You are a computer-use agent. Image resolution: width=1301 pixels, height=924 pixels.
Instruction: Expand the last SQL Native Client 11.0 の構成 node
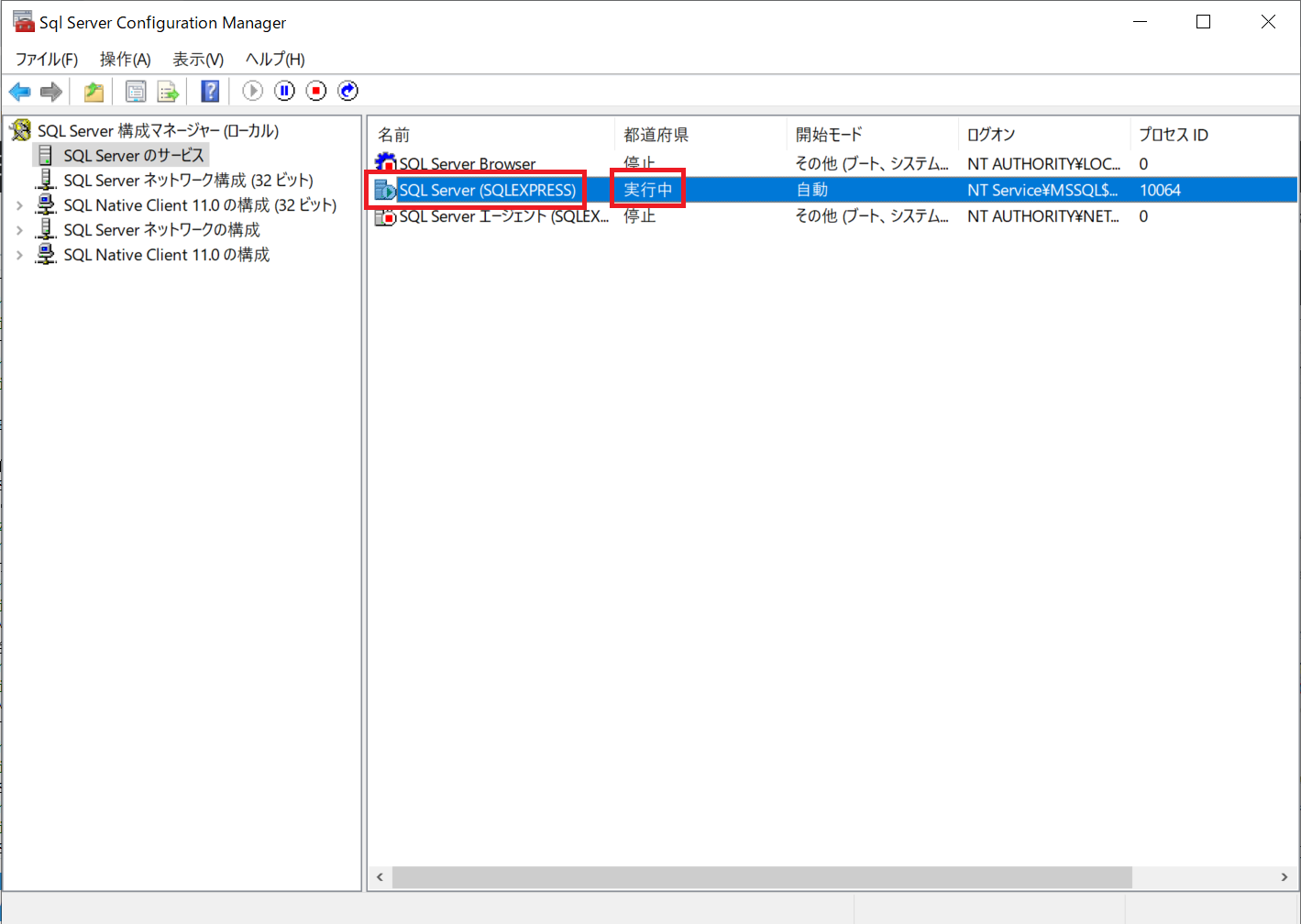coord(19,255)
